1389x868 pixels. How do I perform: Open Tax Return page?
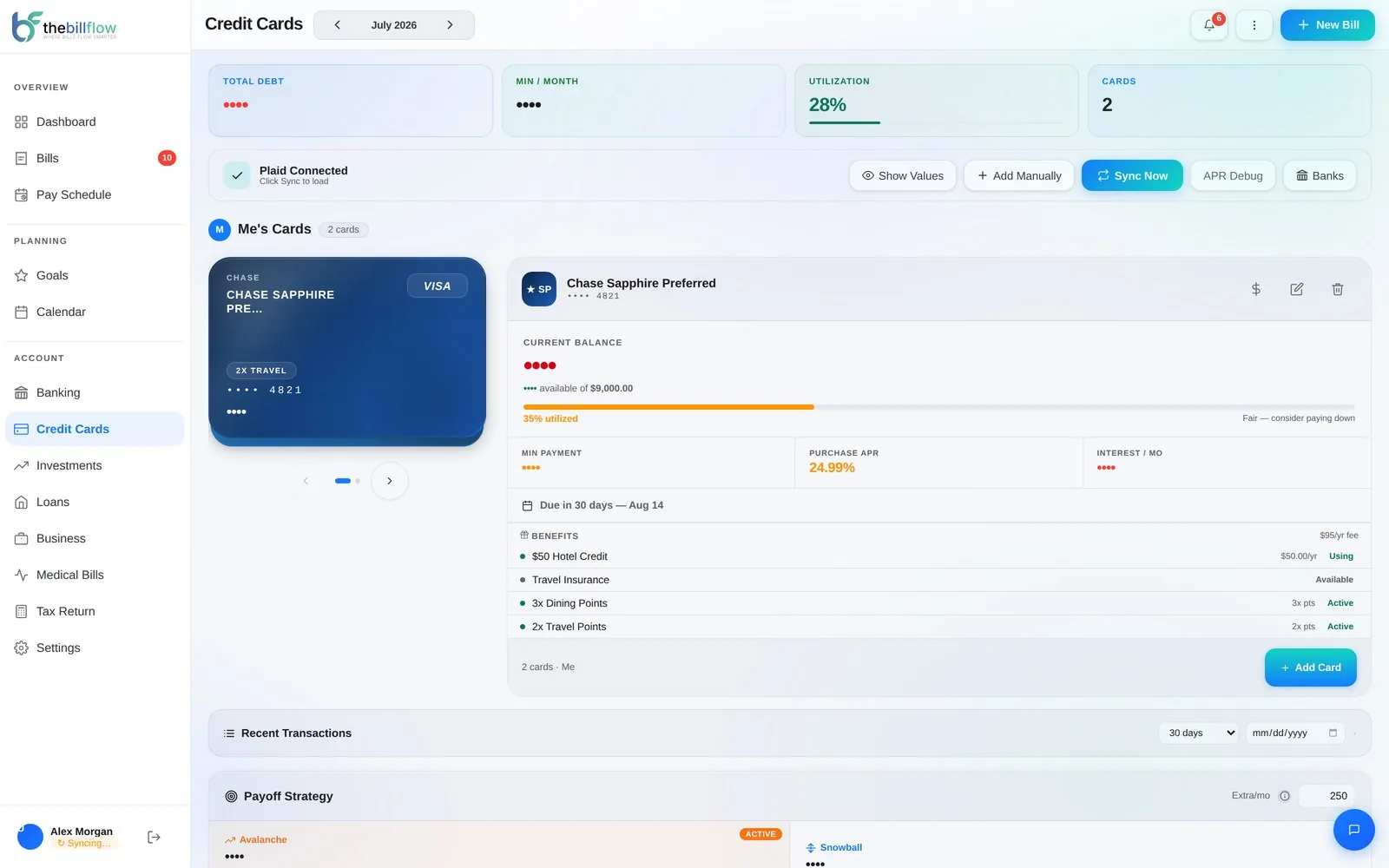[x=95, y=611]
